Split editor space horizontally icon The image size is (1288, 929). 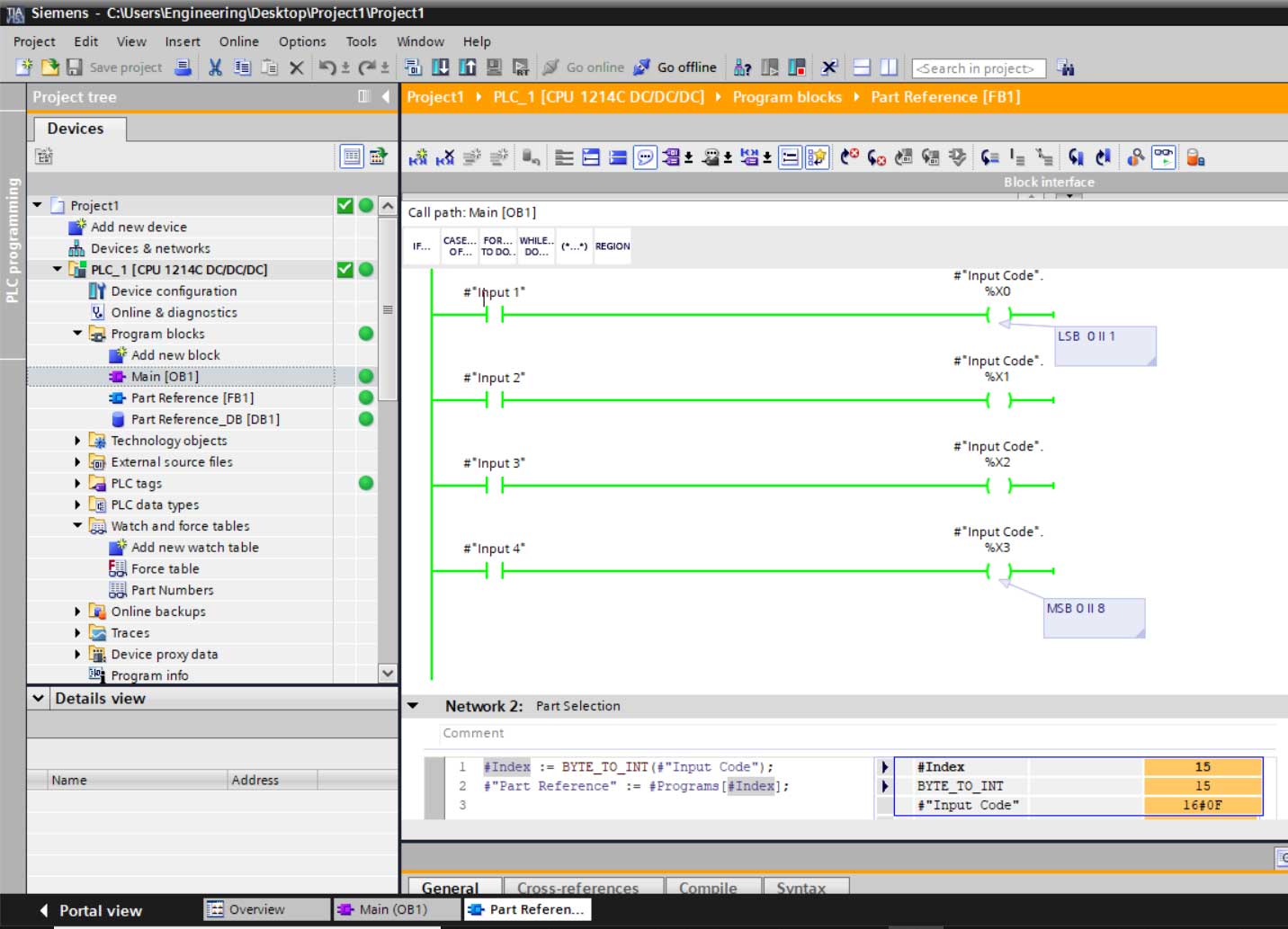tap(862, 67)
